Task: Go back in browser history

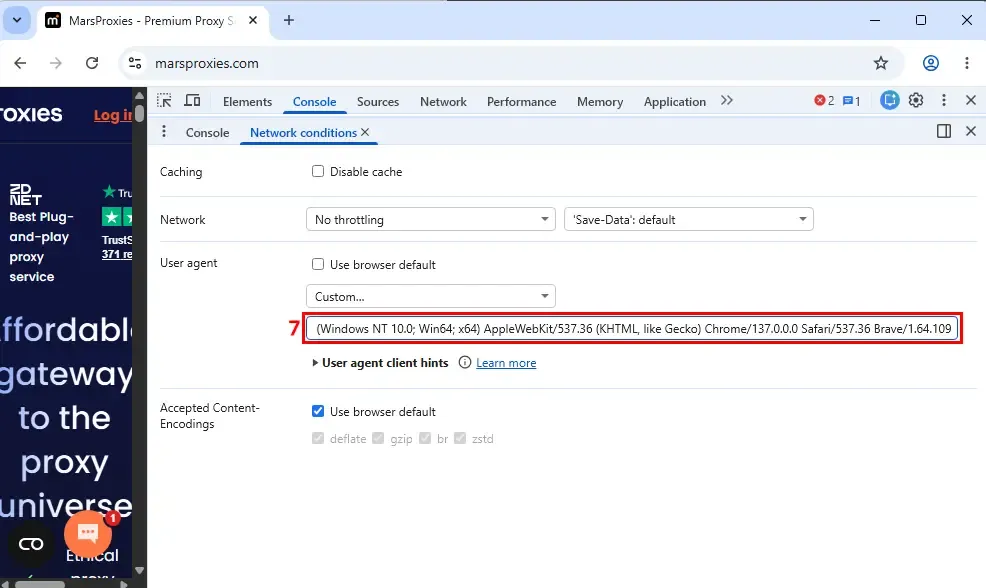Action: coord(20,63)
